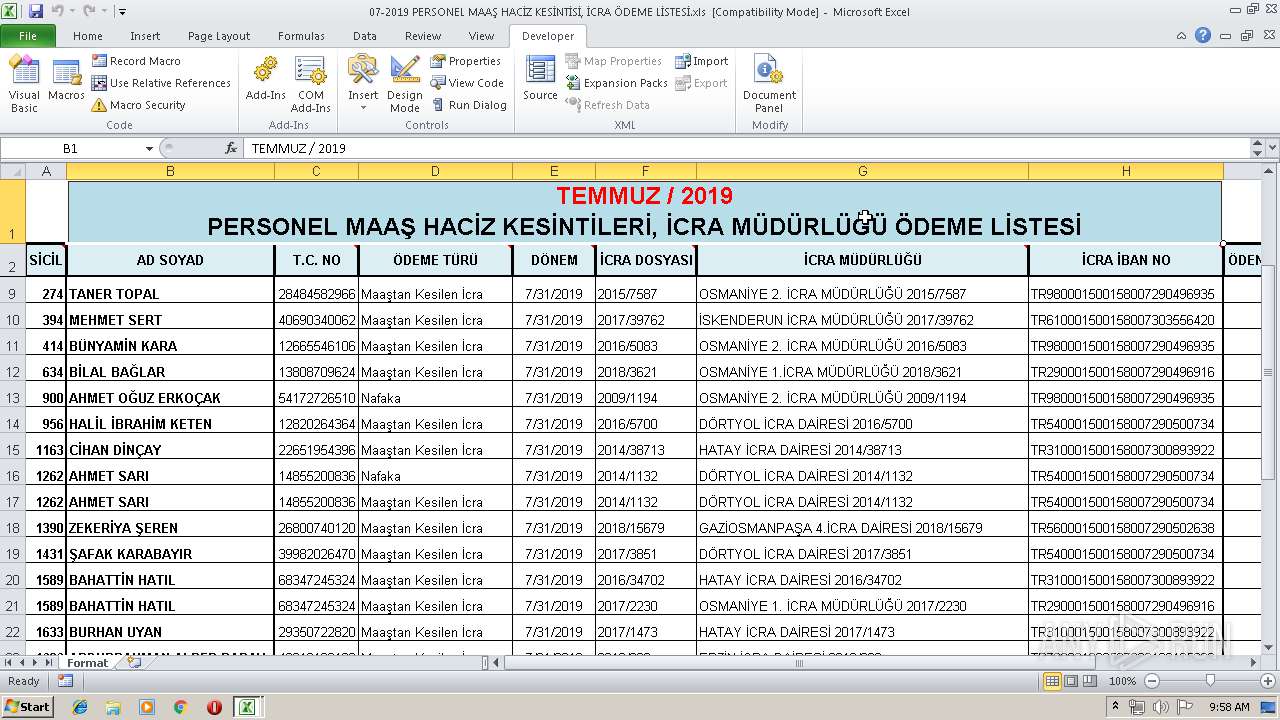Click the zoom slider handle
The width and height of the screenshot is (1280, 720).
click(1210, 681)
